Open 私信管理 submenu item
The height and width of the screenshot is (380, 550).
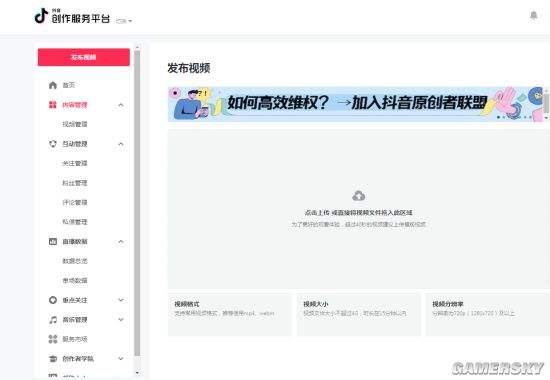(75, 222)
